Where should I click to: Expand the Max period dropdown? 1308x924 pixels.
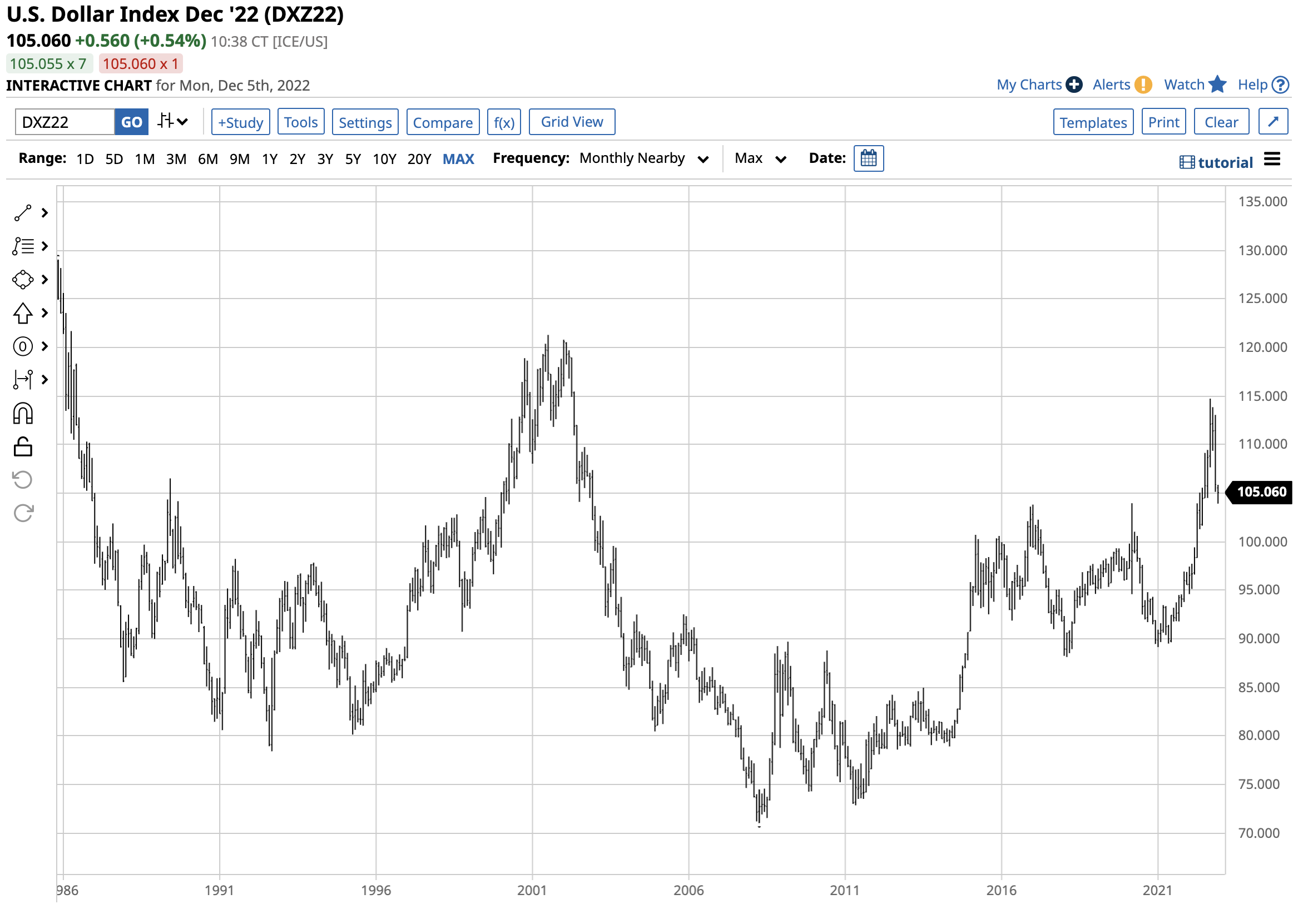[760, 159]
